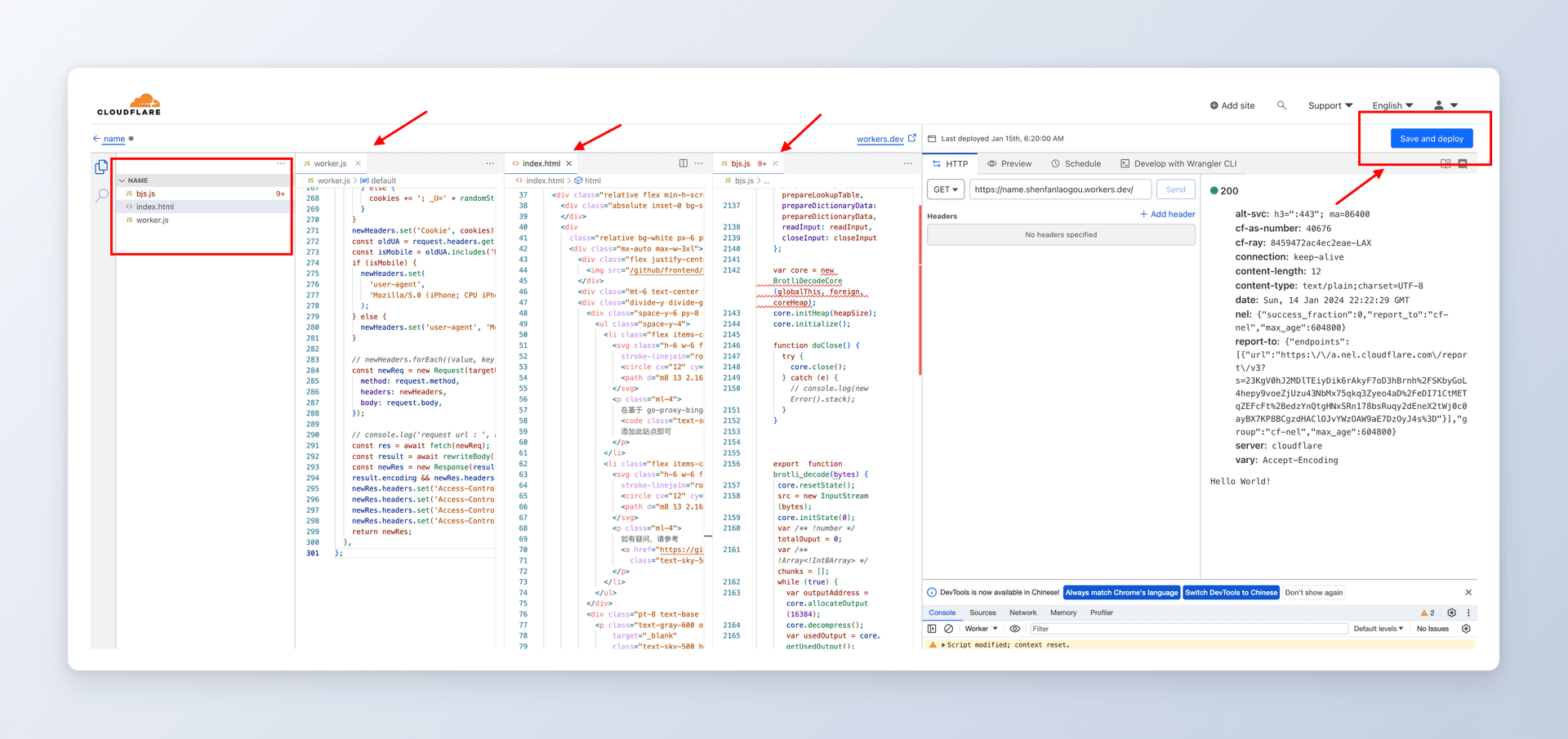Click Always match Chrome's language button
Viewport: 1568px width, 739px height.
[x=1121, y=592]
